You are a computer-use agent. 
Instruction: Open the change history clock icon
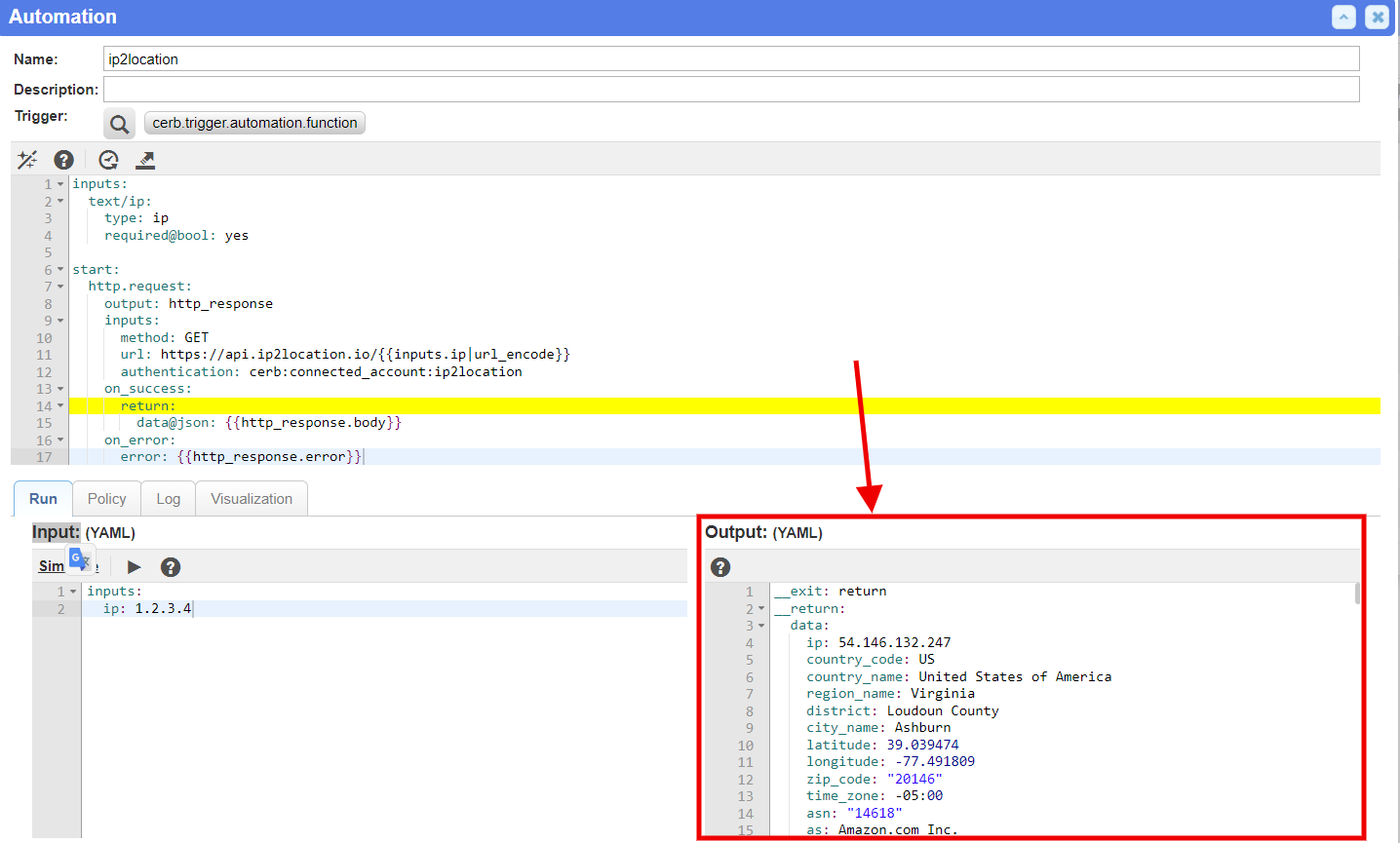(107, 159)
